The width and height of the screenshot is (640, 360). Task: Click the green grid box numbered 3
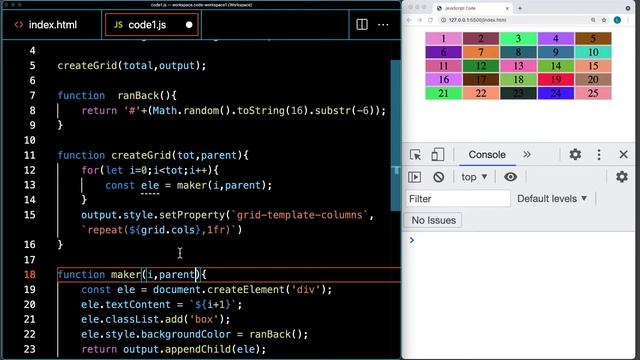(x=518, y=39)
